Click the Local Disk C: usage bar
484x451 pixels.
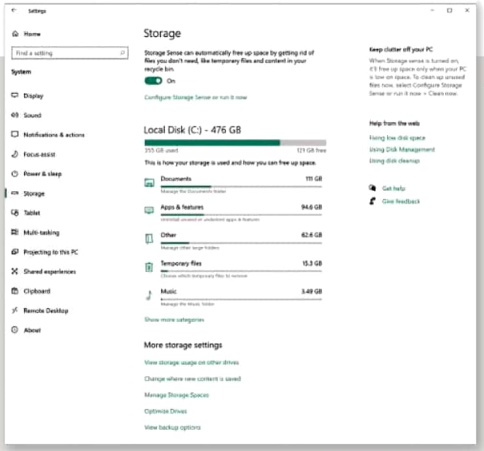[x=235, y=143]
